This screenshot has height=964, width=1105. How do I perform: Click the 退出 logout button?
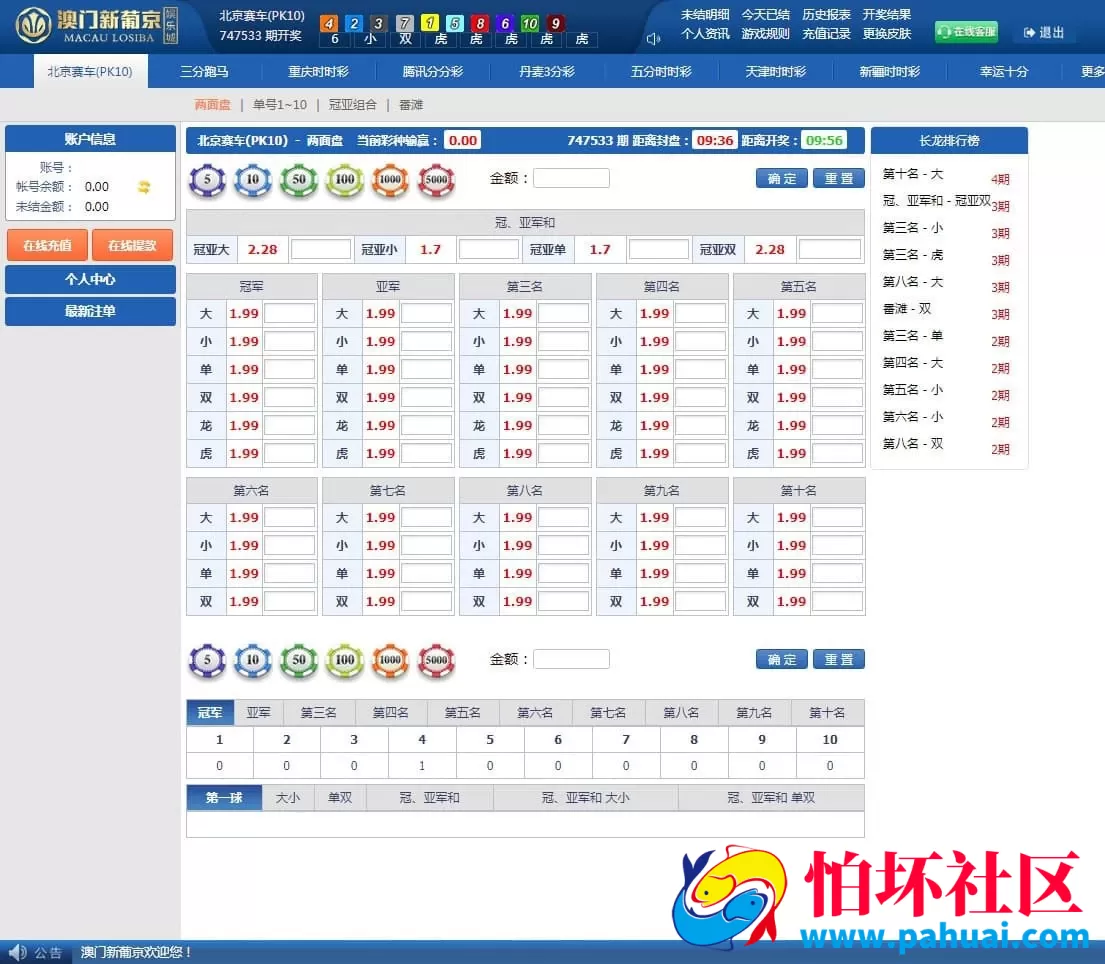1045,32
